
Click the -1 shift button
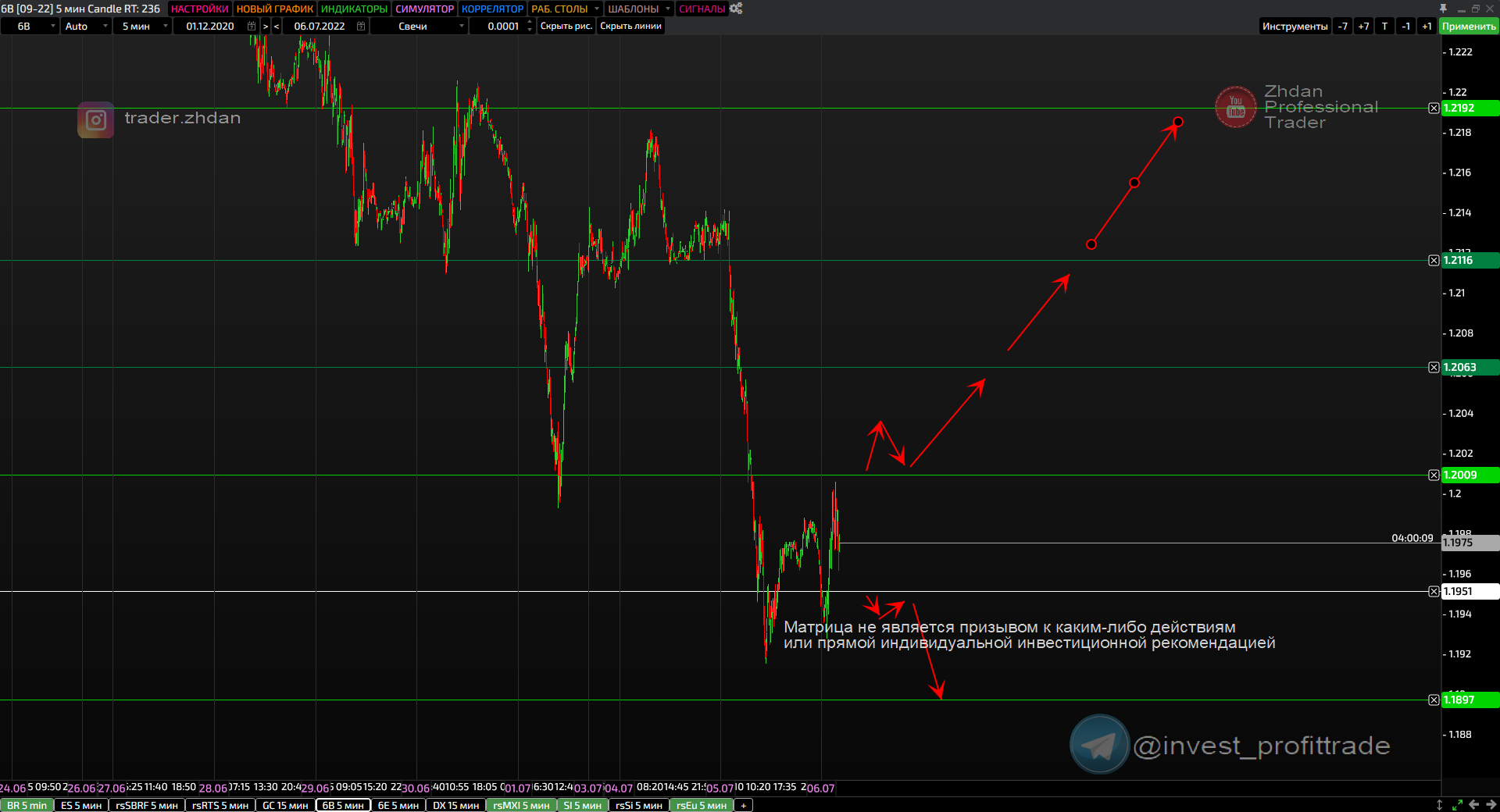pos(1405,26)
